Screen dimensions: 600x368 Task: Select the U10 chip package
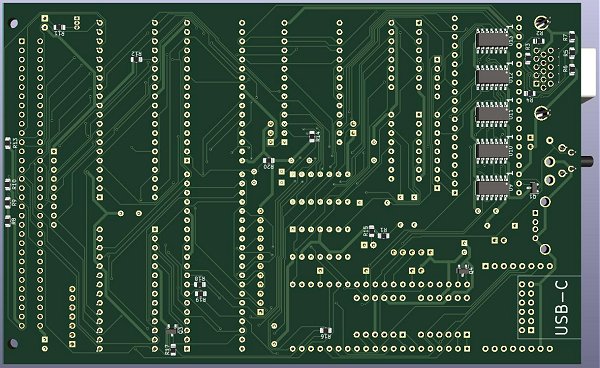(x=492, y=150)
